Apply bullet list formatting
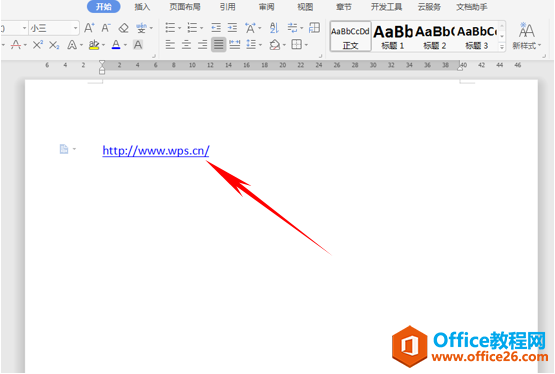Image resolution: width=555 pixels, height=374 pixels. (171, 28)
